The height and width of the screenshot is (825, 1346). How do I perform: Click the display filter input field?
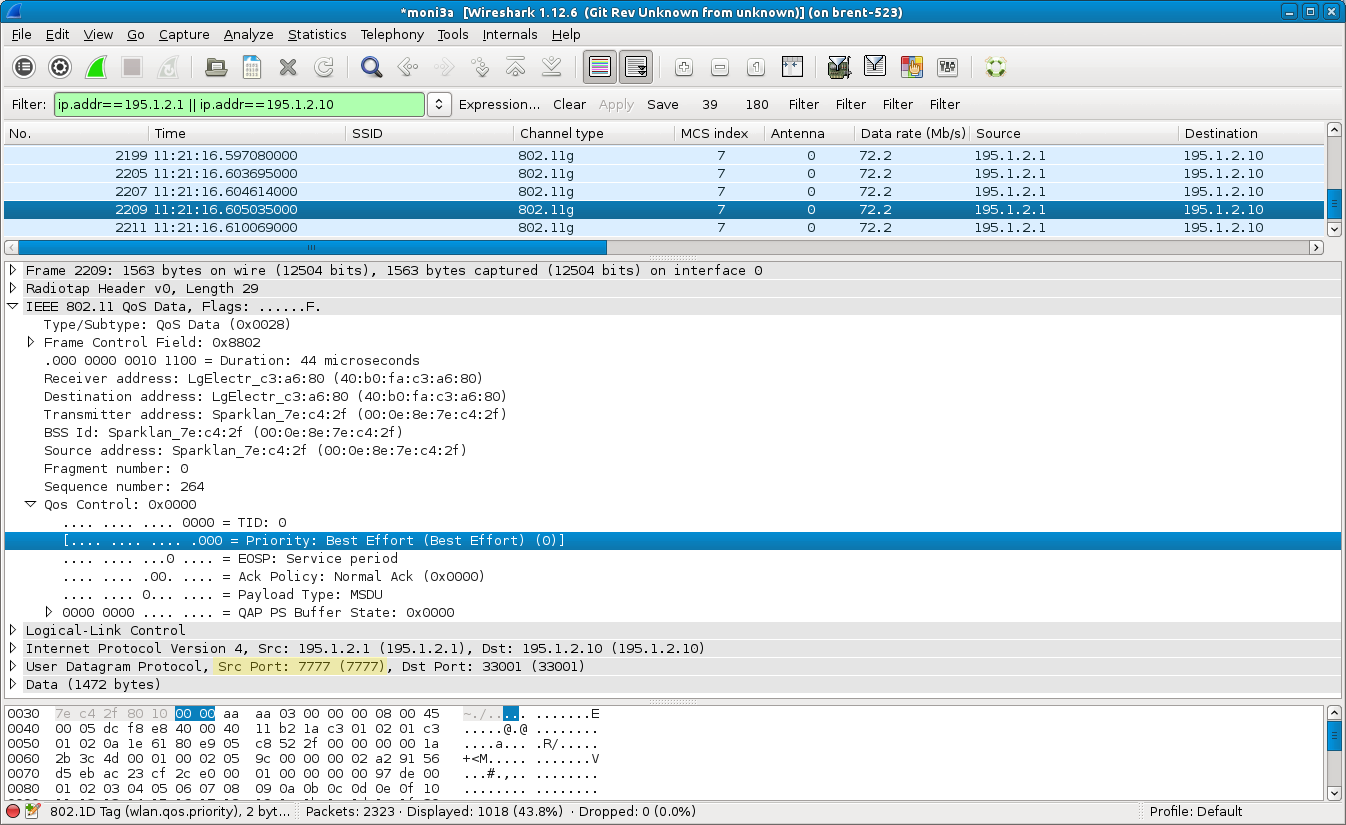pyautogui.click(x=240, y=104)
